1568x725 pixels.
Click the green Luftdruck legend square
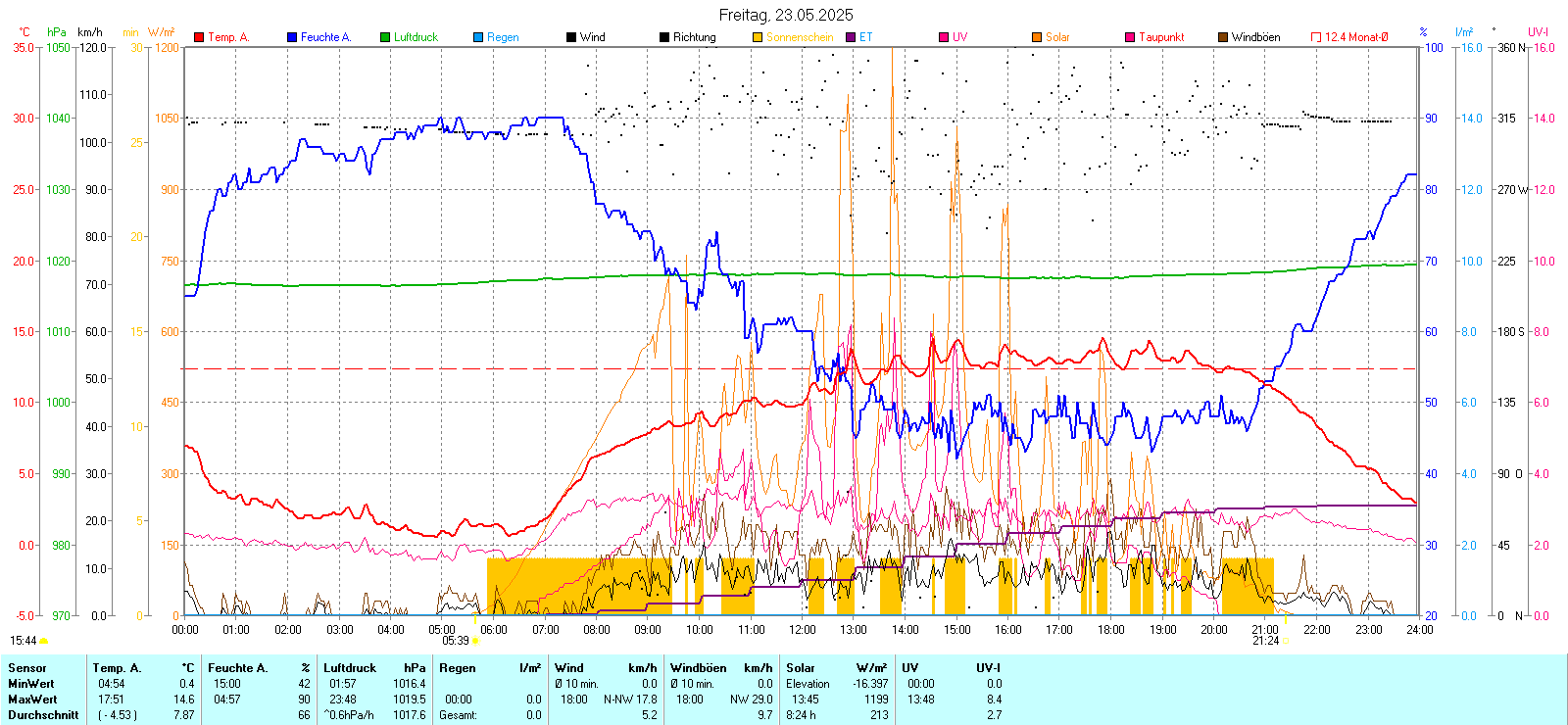coord(385,37)
